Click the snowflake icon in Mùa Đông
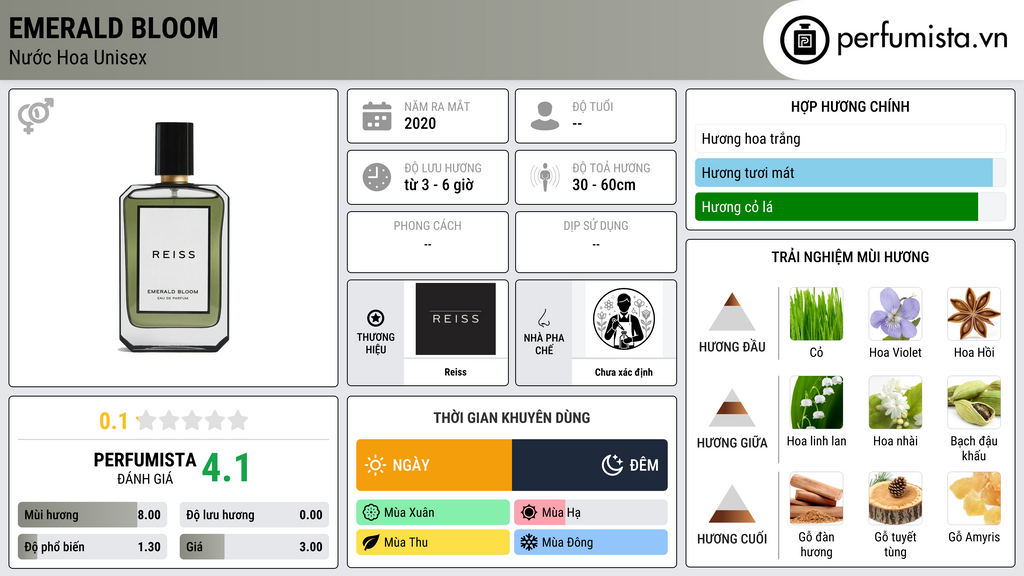 click(529, 542)
